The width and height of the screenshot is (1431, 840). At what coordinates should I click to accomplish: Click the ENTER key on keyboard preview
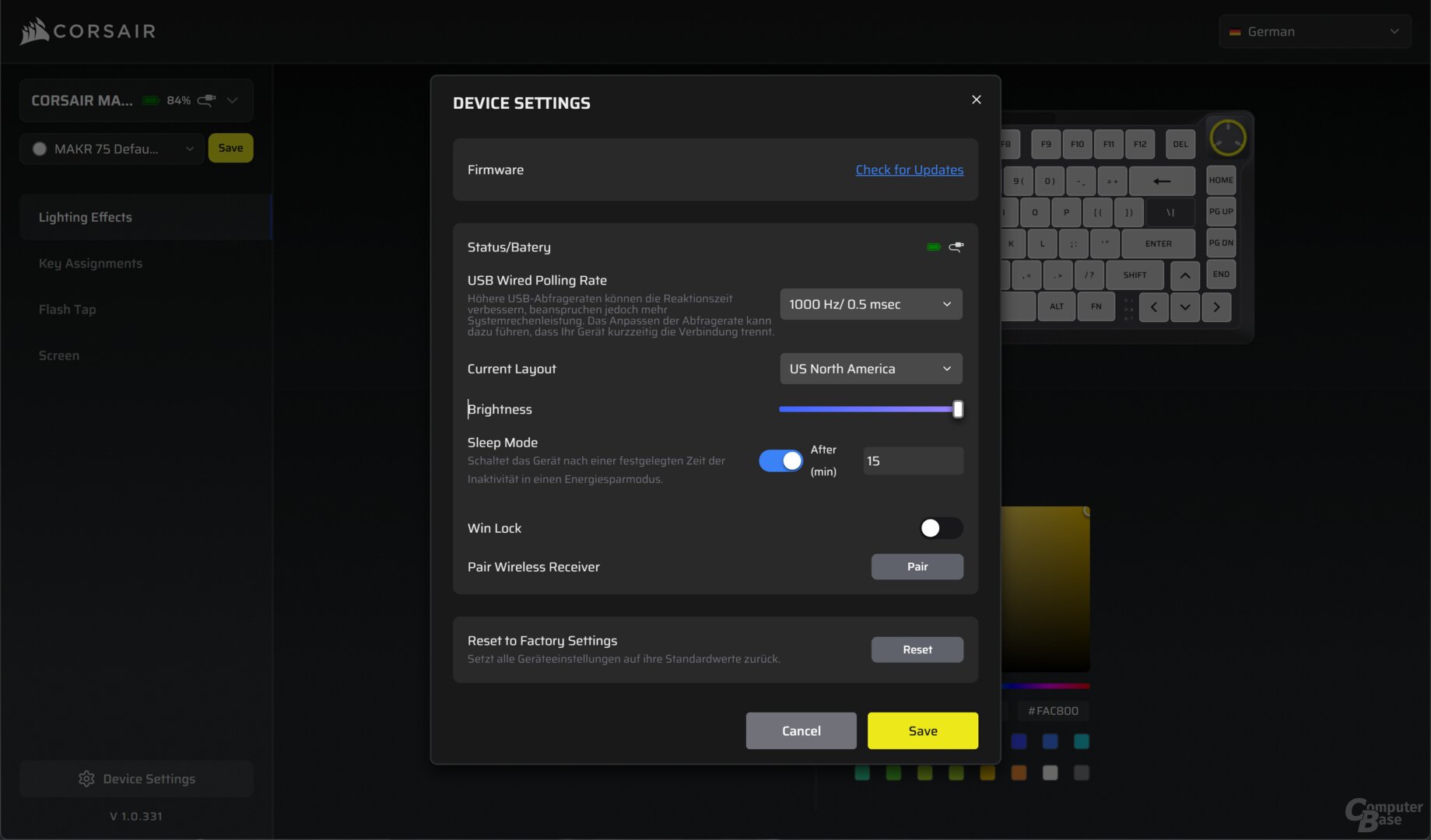[x=1158, y=244]
